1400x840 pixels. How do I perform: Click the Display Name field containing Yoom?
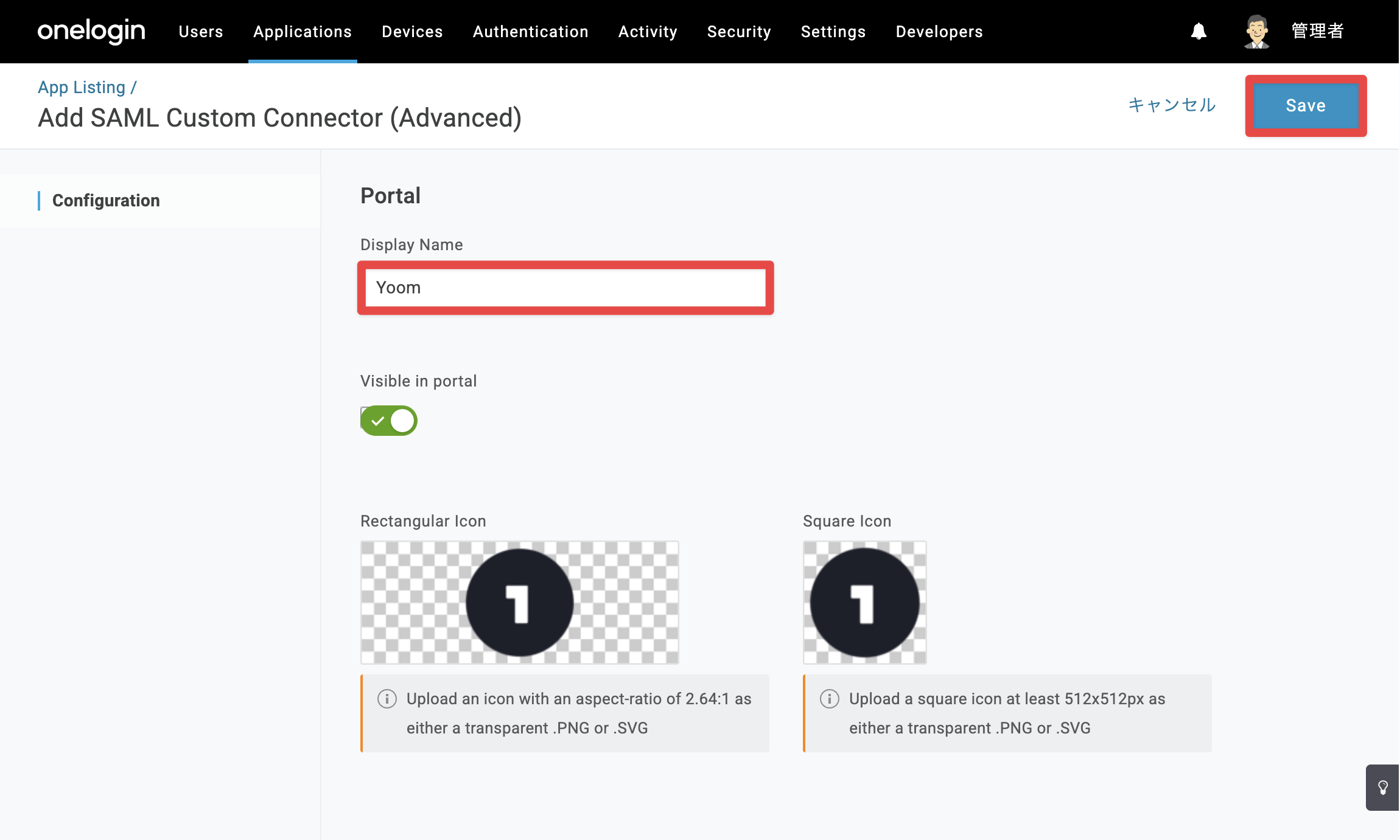pos(565,288)
